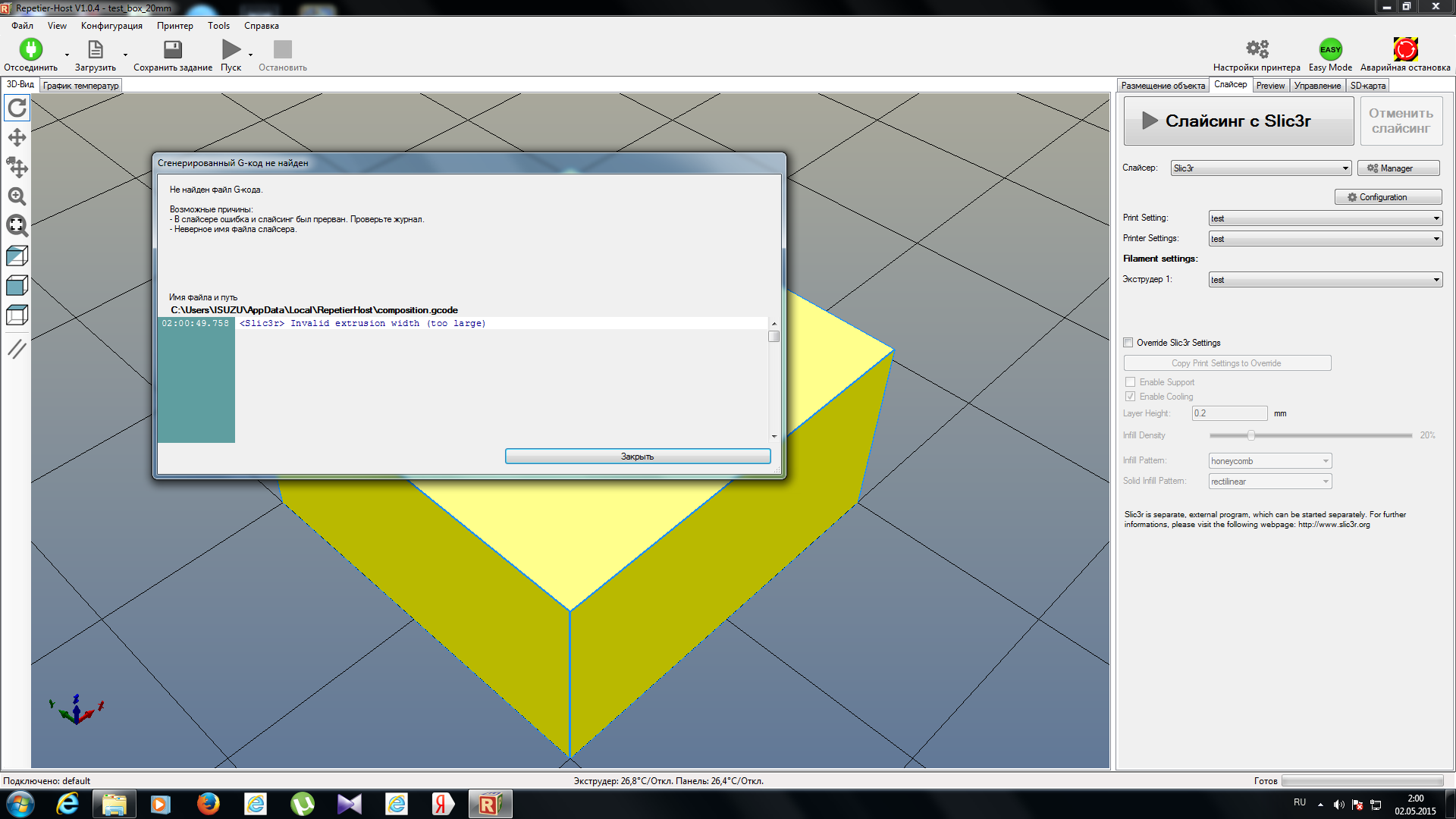Switch to the Размещение объекта tab
1456x819 pixels.
[x=1163, y=86]
